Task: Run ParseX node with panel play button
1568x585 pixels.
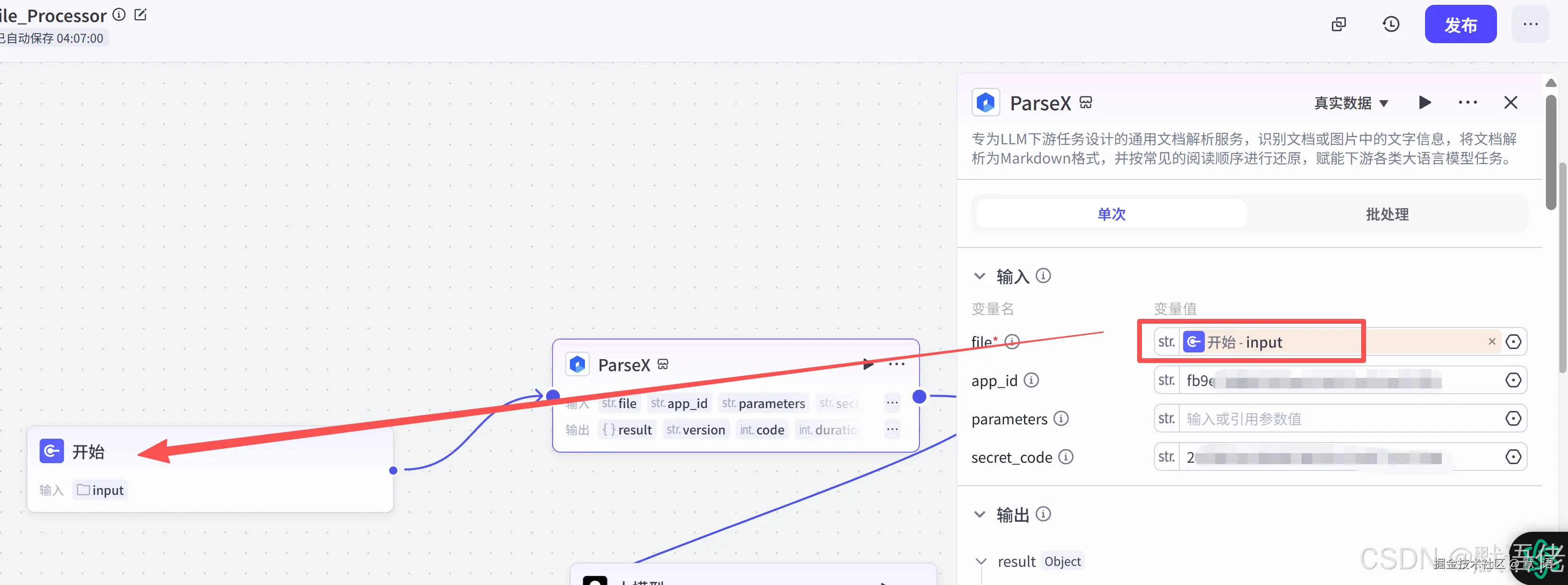Action: click(x=1425, y=102)
